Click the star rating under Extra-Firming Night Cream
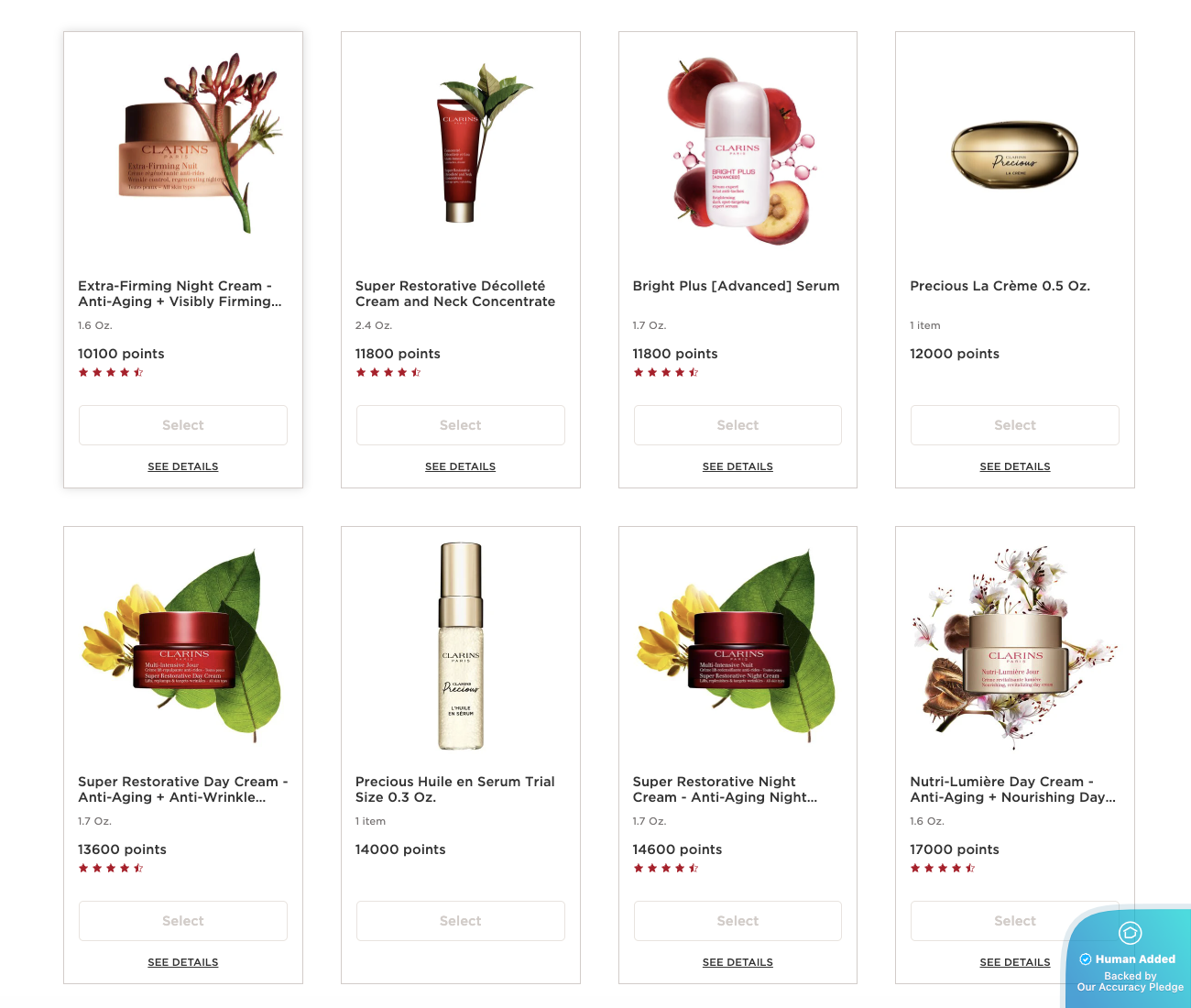The image size is (1191, 1008). coord(111,372)
